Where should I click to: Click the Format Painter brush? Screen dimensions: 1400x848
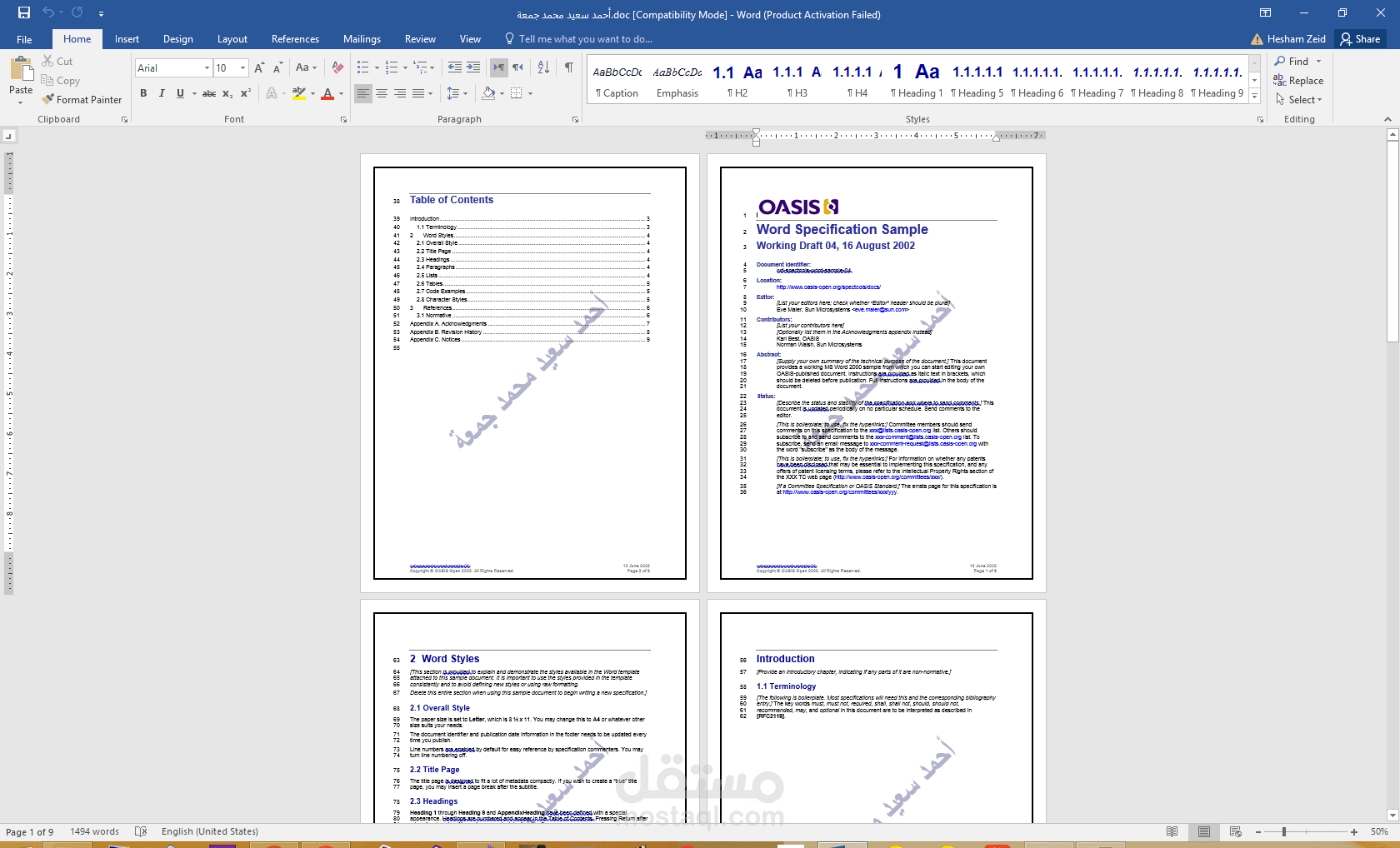(48, 99)
